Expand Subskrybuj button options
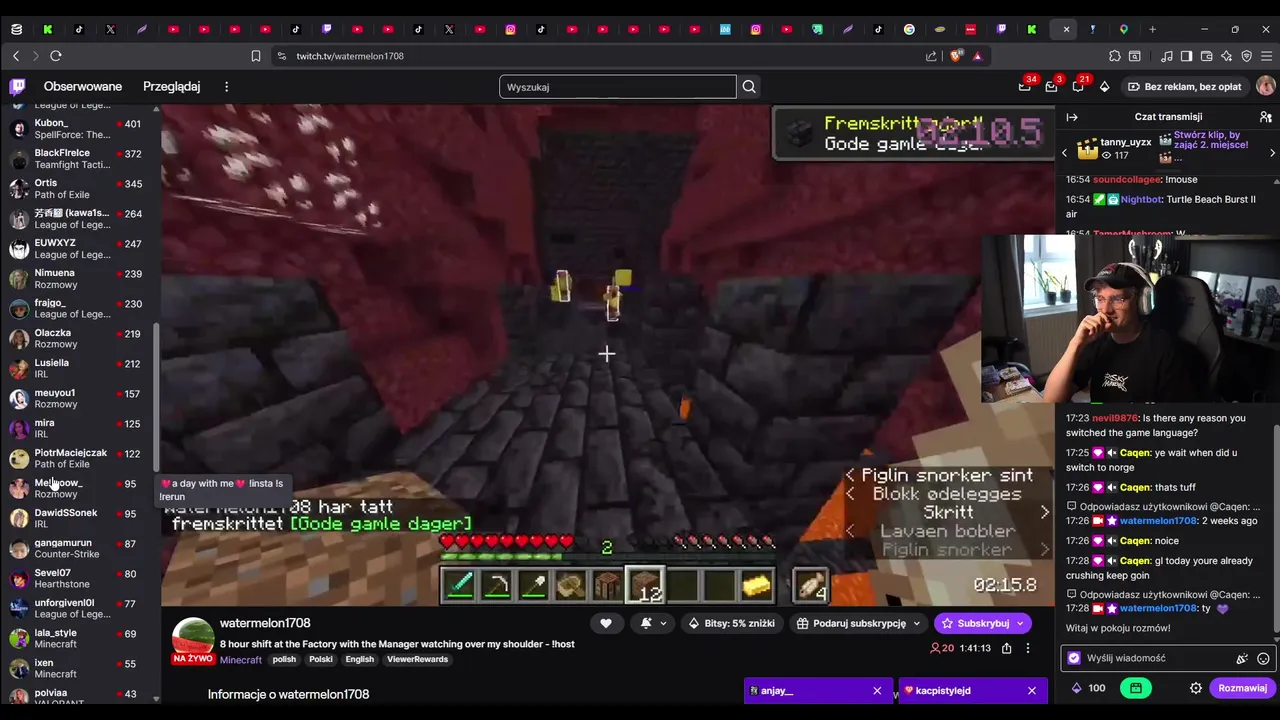Viewport: 1280px width, 720px height. coord(1020,623)
